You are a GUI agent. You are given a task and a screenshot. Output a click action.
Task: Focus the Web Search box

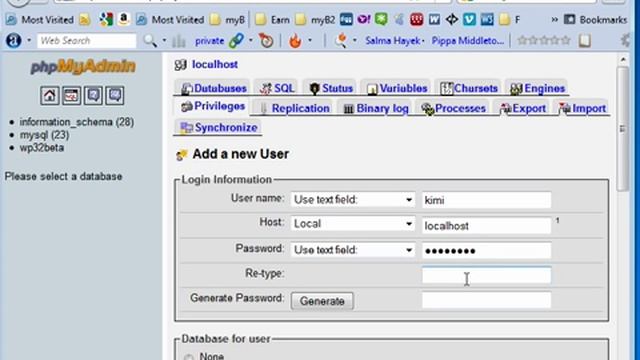click(87, 40)
